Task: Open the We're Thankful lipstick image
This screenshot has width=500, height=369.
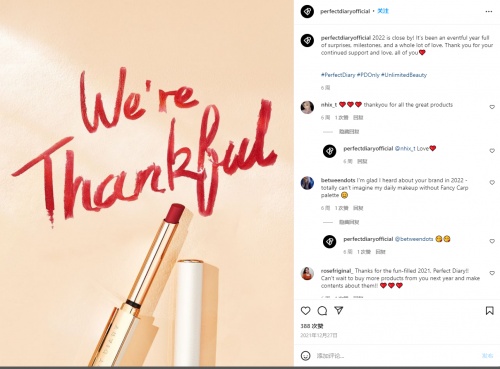Action: (x=147, y=183)
